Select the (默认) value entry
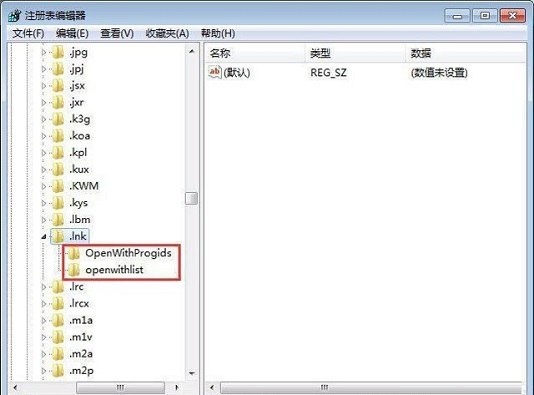The image size is (534, 395). tap(237, 73)
